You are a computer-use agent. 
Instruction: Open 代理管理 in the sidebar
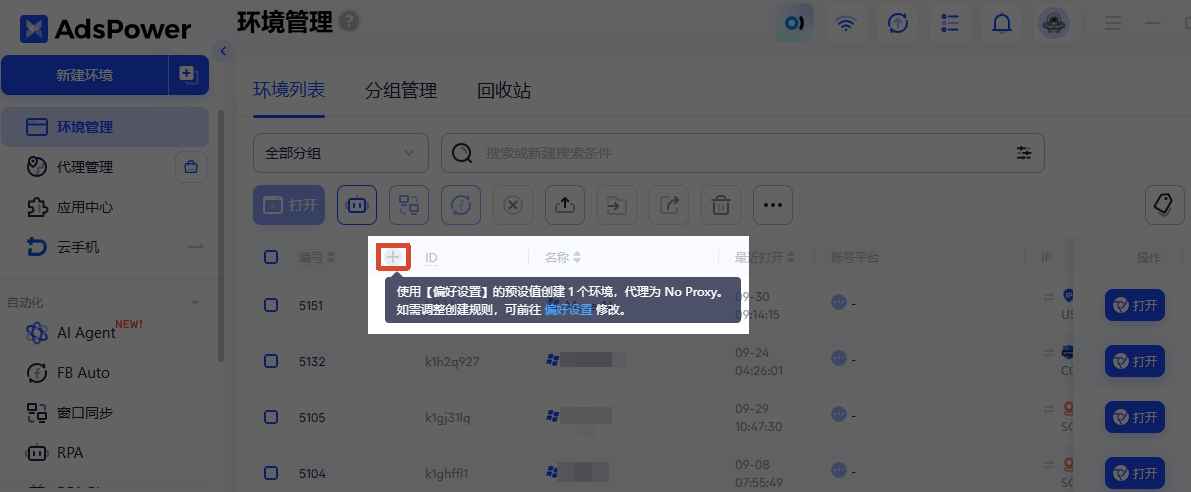85,167
